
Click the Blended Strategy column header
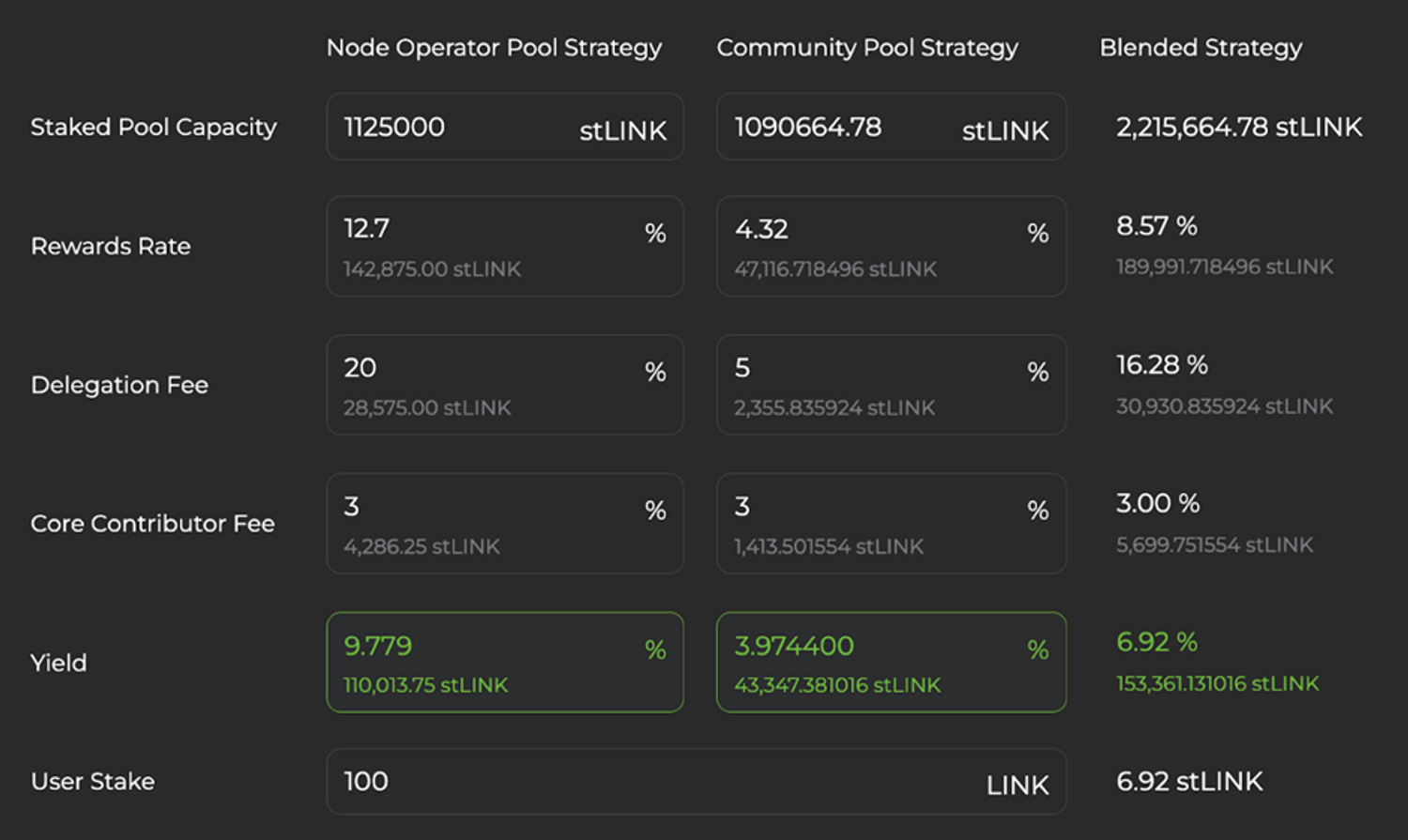click(1201, 48)
